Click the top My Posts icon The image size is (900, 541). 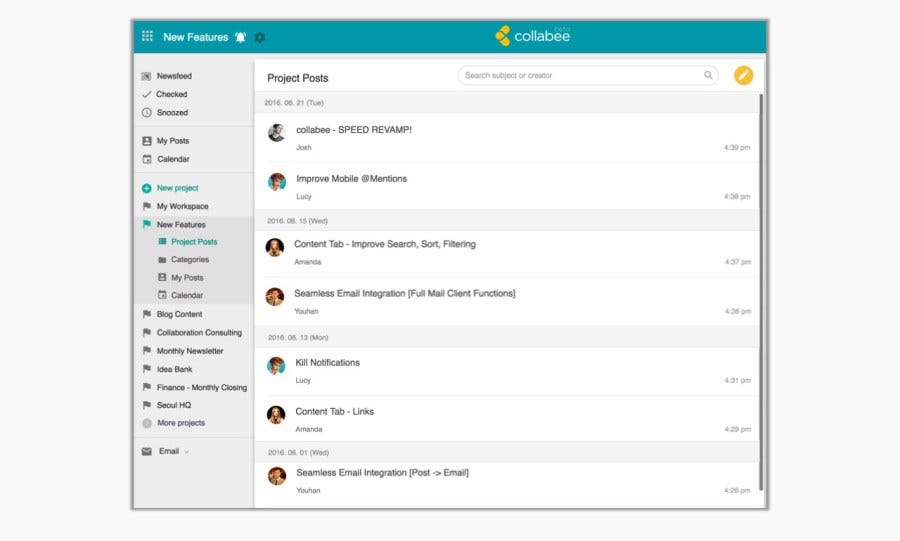(x=147, y=141)
